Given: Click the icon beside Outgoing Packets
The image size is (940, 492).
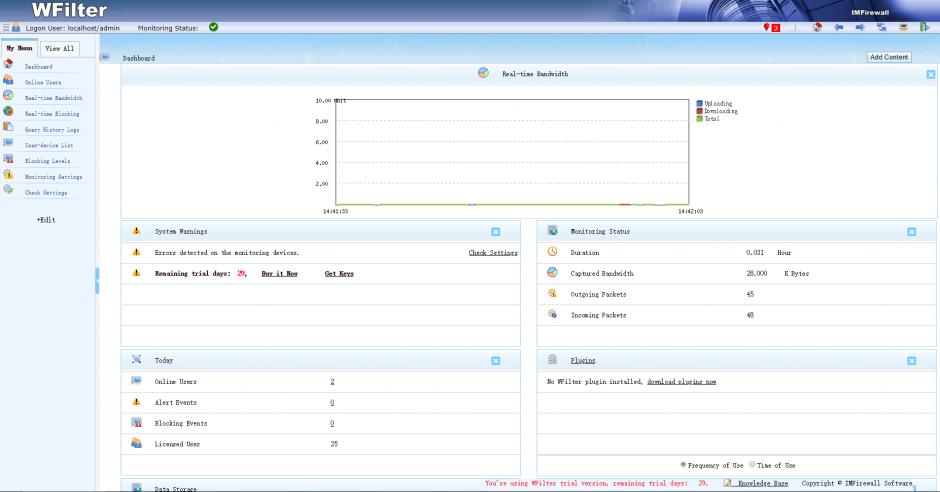Looking at the screenshot, I should (552, 294).
